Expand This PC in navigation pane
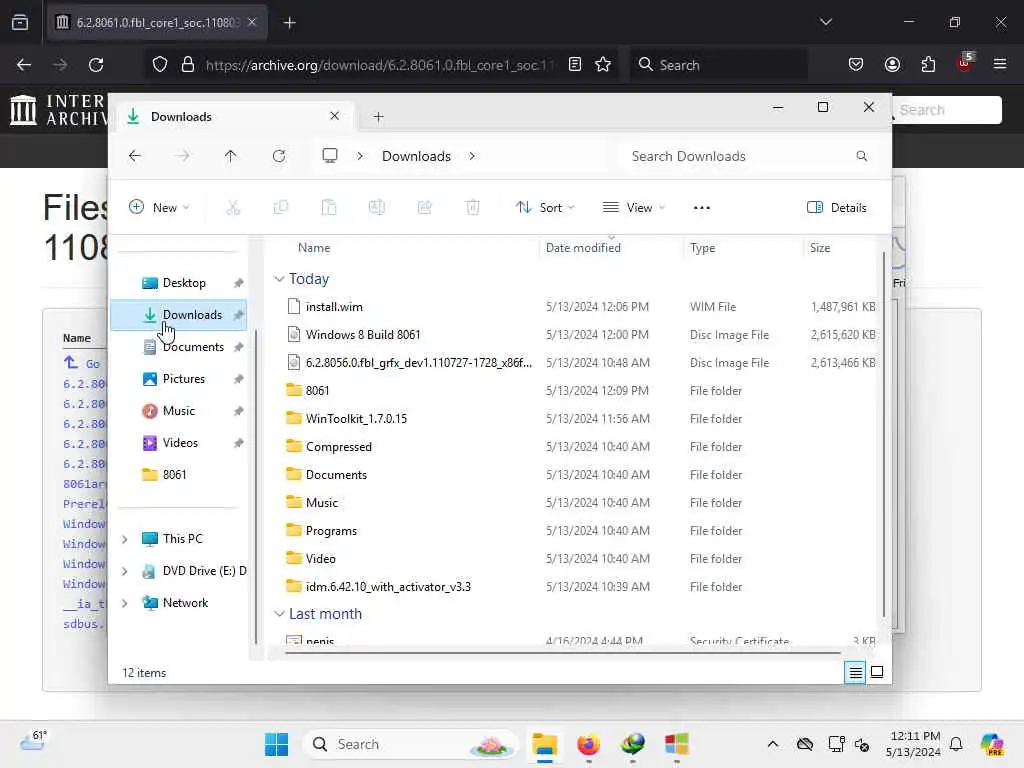Screen dimensions: 1024x768 pyautogui.click(x=125, y=539)
